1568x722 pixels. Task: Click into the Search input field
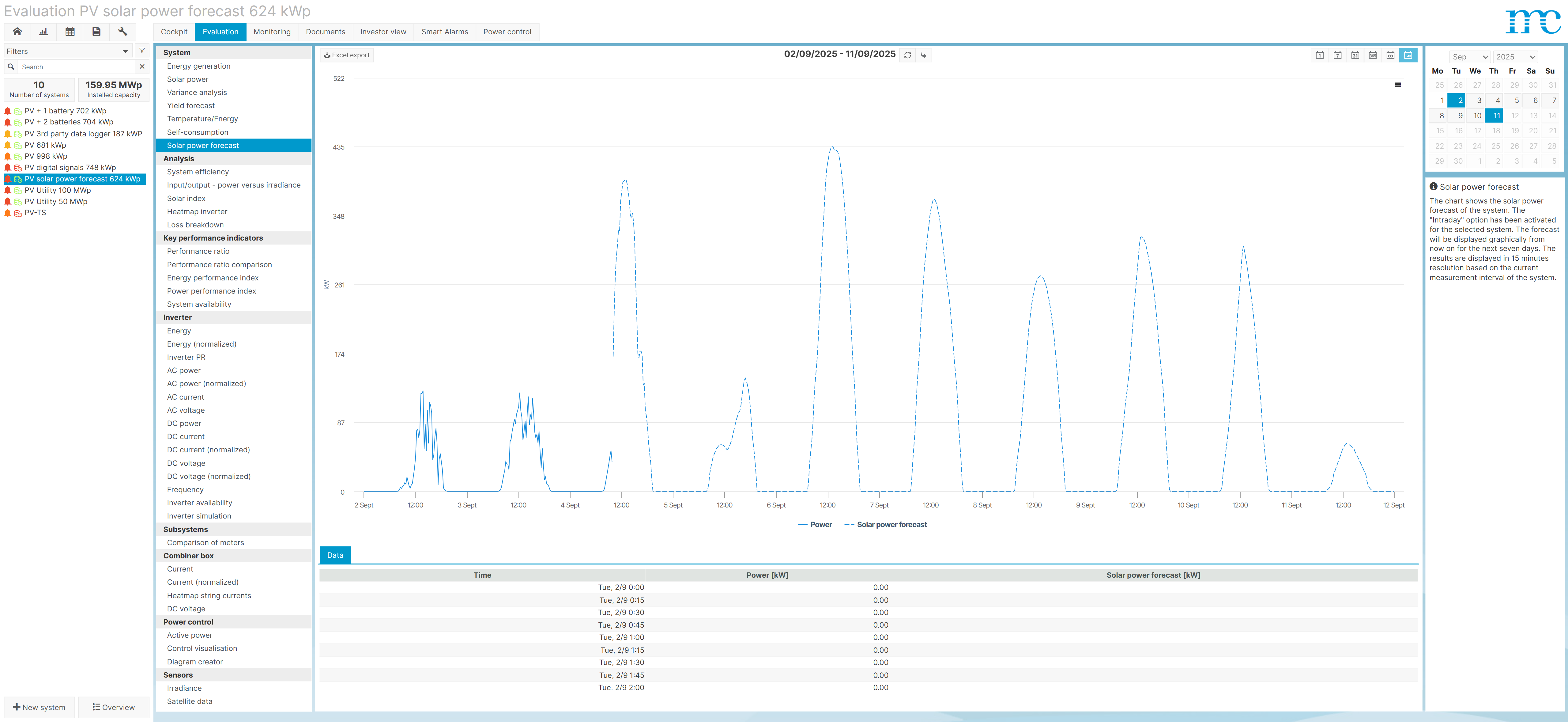click(x=76, y=67)
